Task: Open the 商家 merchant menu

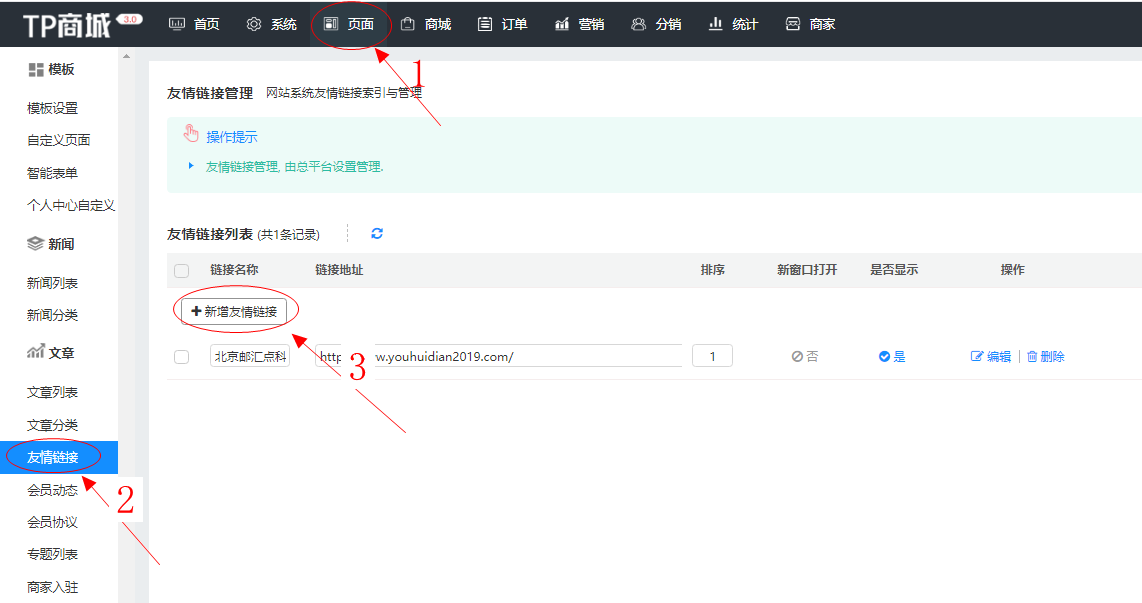Action: pyautogui.click(x=810, y=24)
